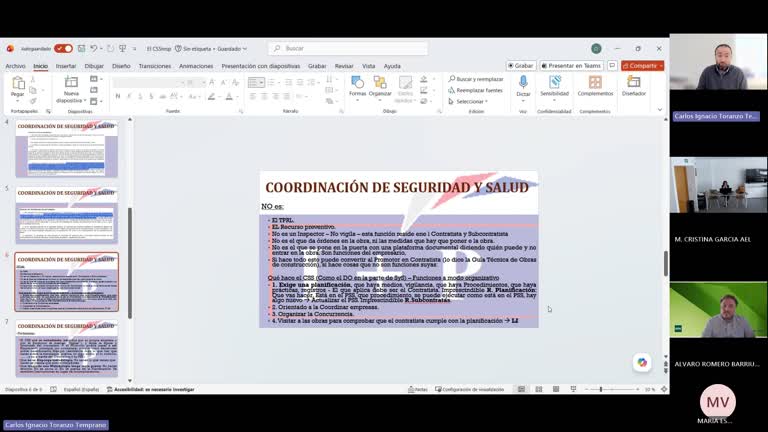Image resolution: width=768 pixels, height=432 pixels.
Task: Open Notas in the status bar
Action: 418,389
